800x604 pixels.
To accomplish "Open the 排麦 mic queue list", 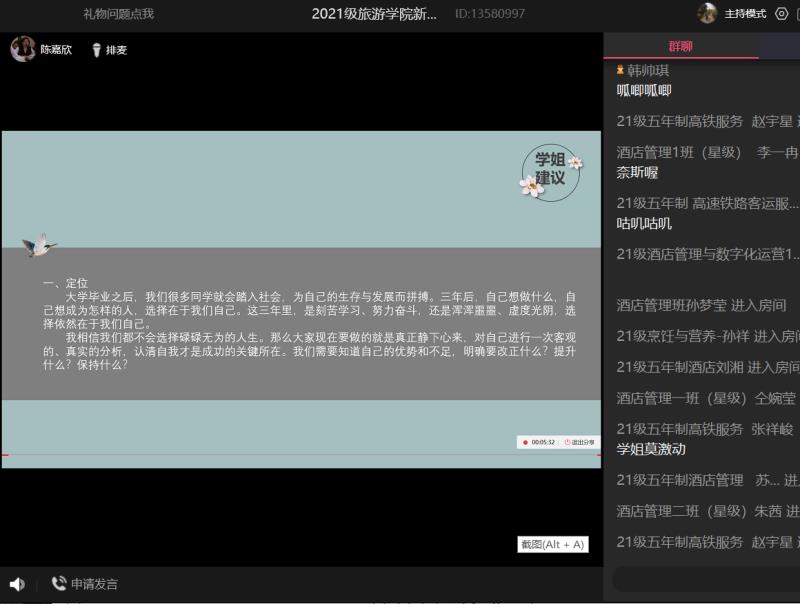I will pyautogui.click(x=116, y=50).
